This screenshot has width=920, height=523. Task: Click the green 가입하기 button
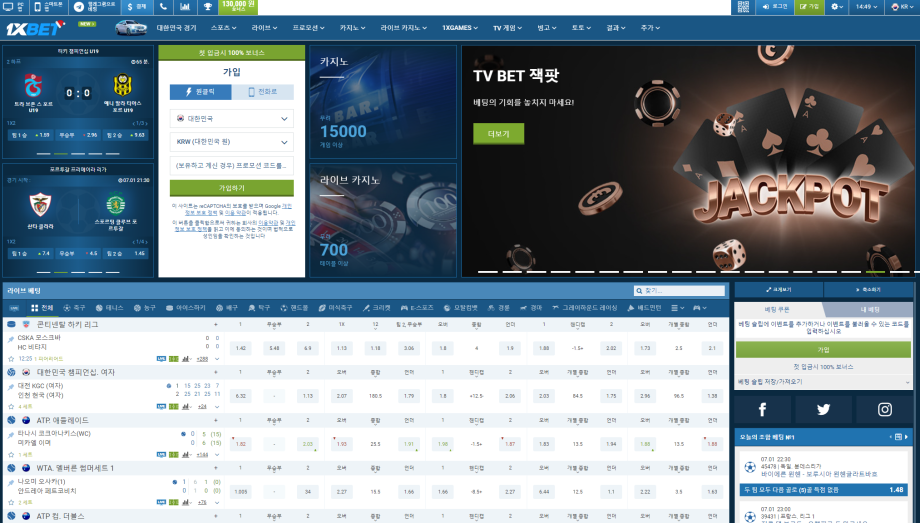(232, 188)
